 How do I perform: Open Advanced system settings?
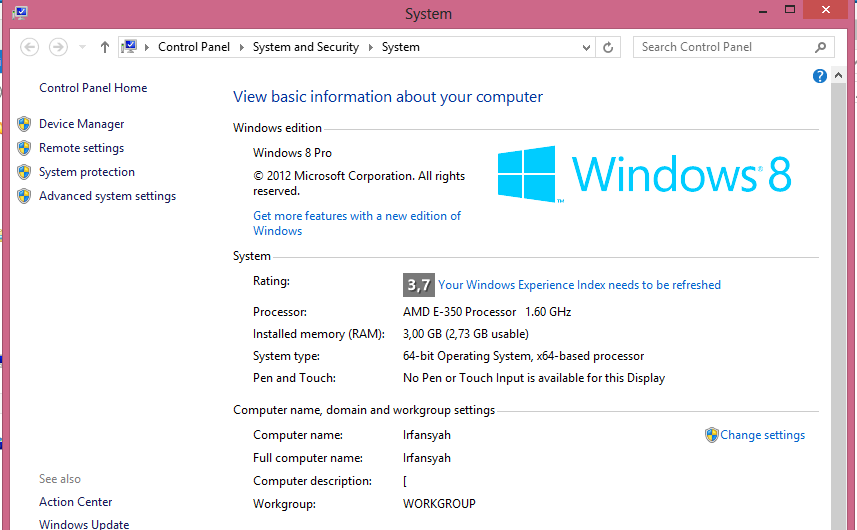click(107, 196)
